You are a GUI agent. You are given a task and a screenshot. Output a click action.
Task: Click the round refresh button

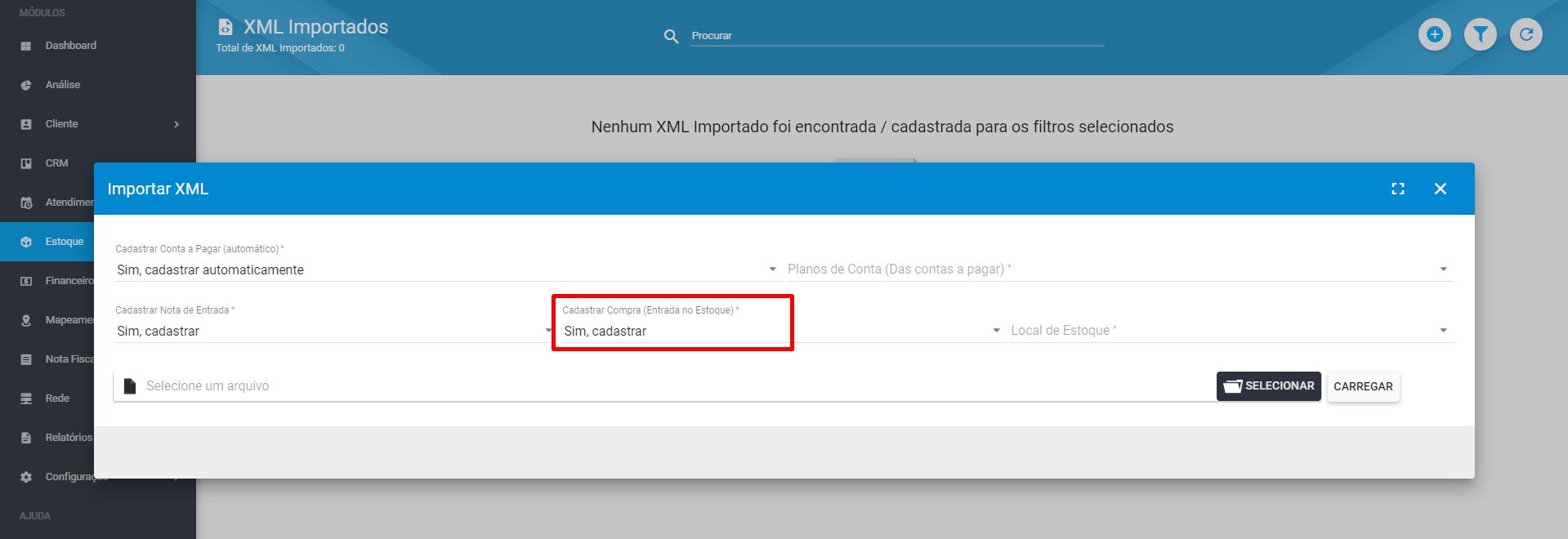coord(1526,34)
